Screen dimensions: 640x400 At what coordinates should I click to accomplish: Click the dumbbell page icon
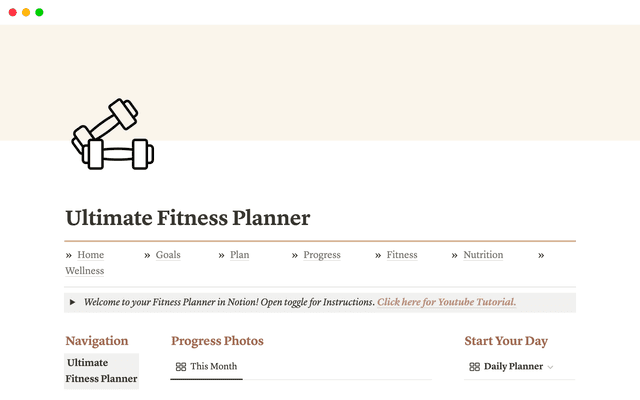(x=112, y=135)
